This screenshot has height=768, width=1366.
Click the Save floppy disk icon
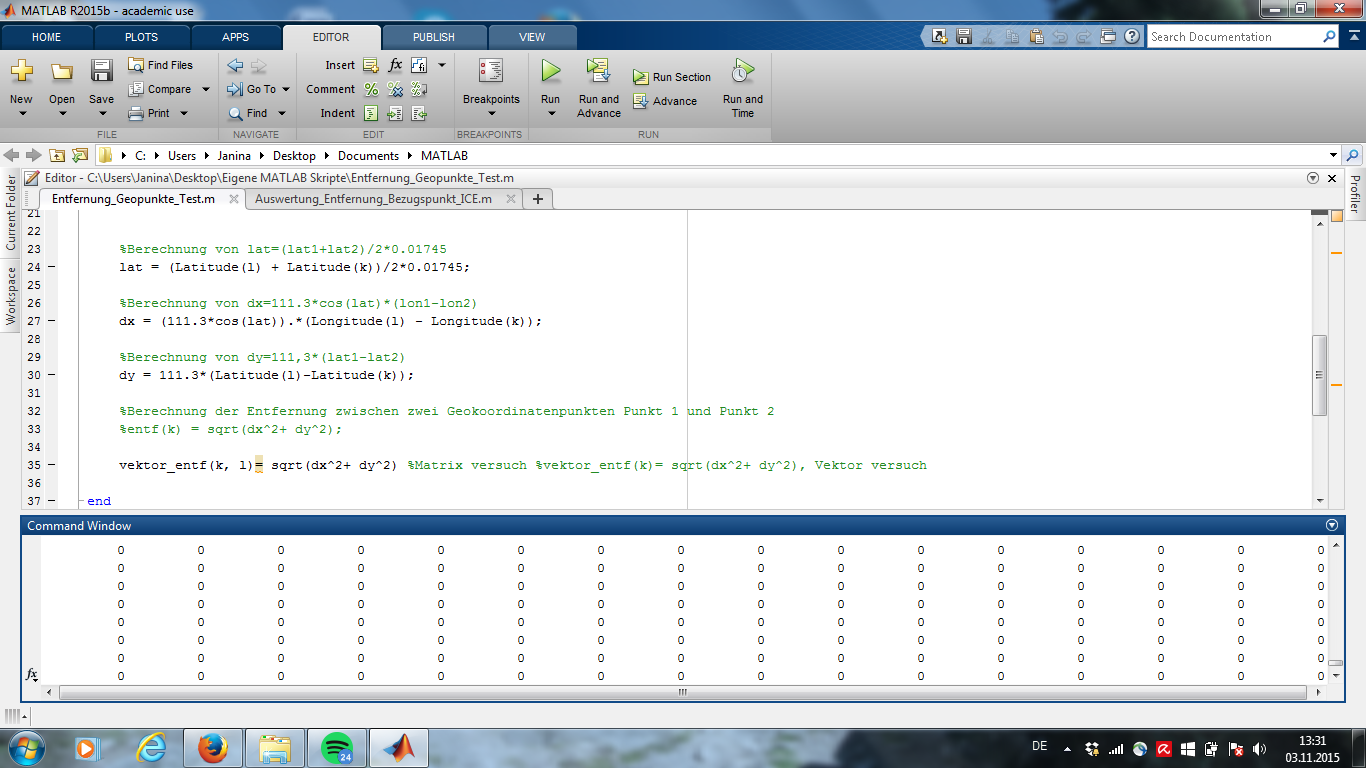coord(101,71)
